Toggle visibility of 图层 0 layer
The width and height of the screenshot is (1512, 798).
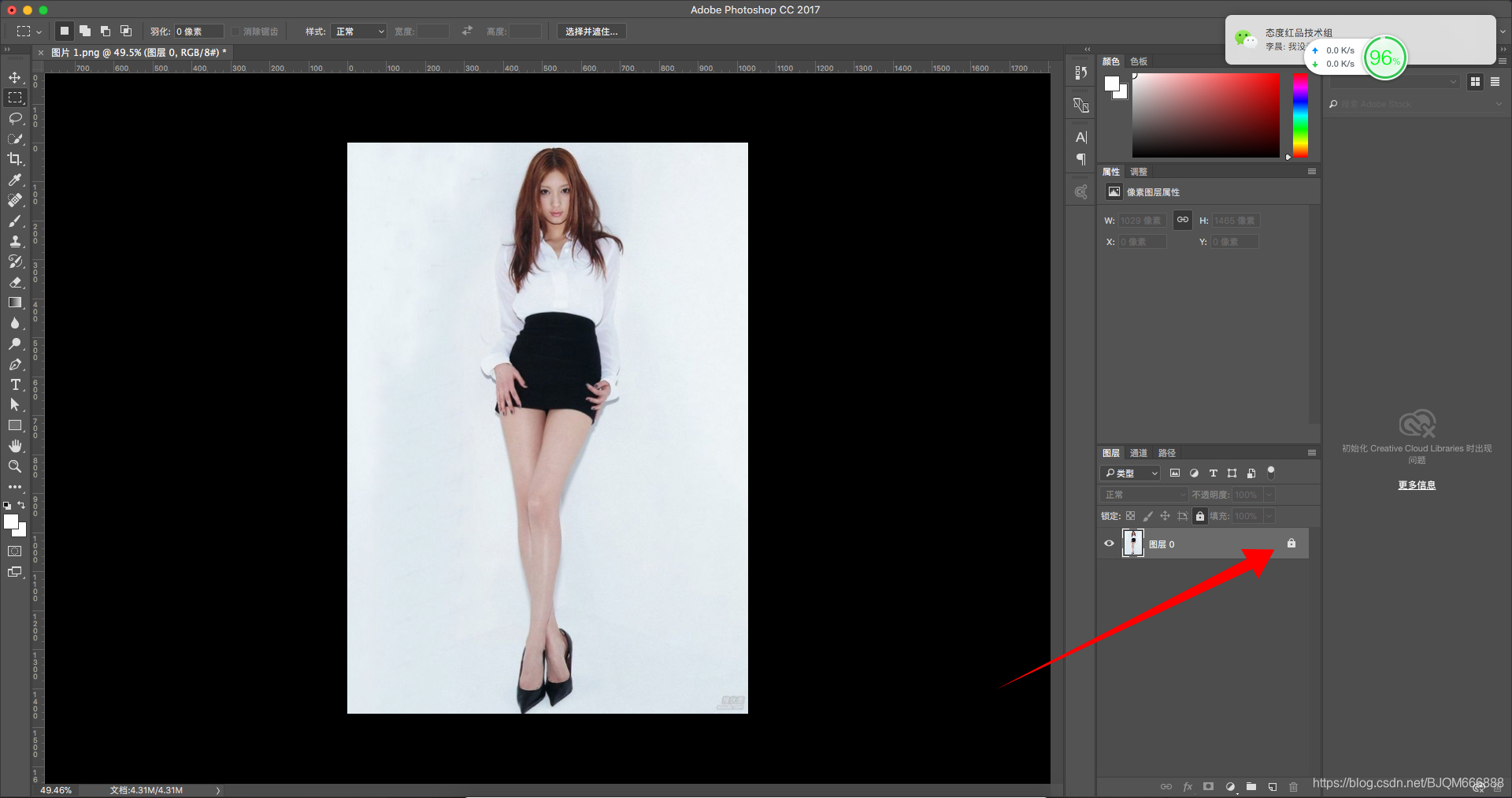pyautogui.click(x=1109, y=544)
